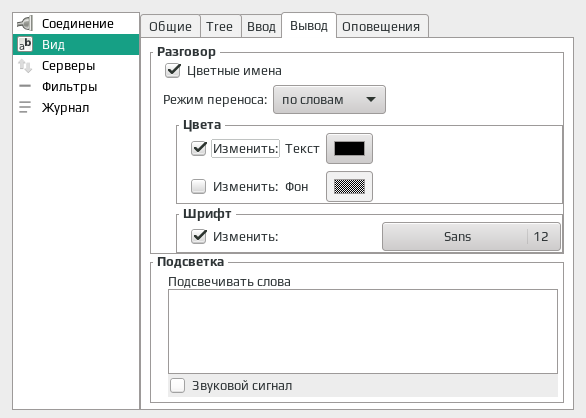The width and height of the screenshot is (586, 418).
Task: Toggle the Цветные имена checkbox
Action: (x=173, y=71)
